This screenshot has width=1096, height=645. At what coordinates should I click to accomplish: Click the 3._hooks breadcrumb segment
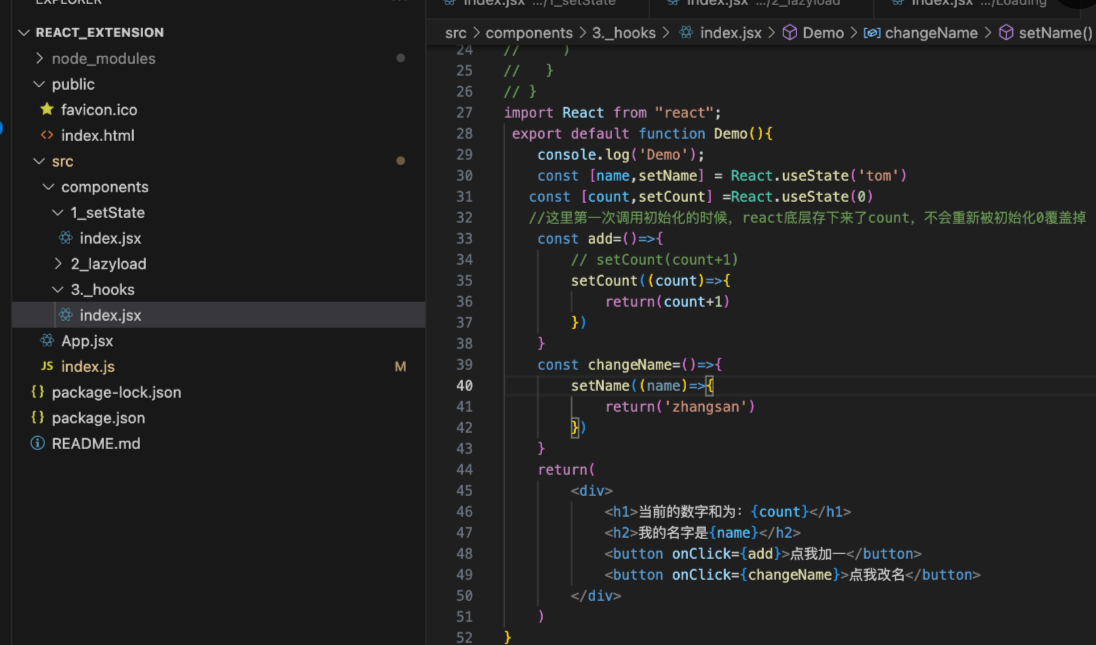tap(624, 33)
